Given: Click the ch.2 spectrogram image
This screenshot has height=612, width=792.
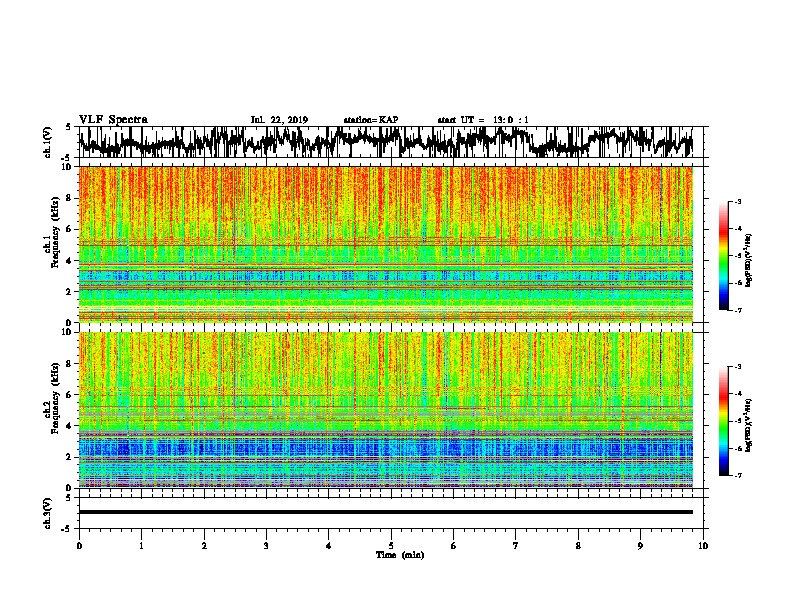Looking at the screenshot, I should pyautogui.click(x=386, y=410).
